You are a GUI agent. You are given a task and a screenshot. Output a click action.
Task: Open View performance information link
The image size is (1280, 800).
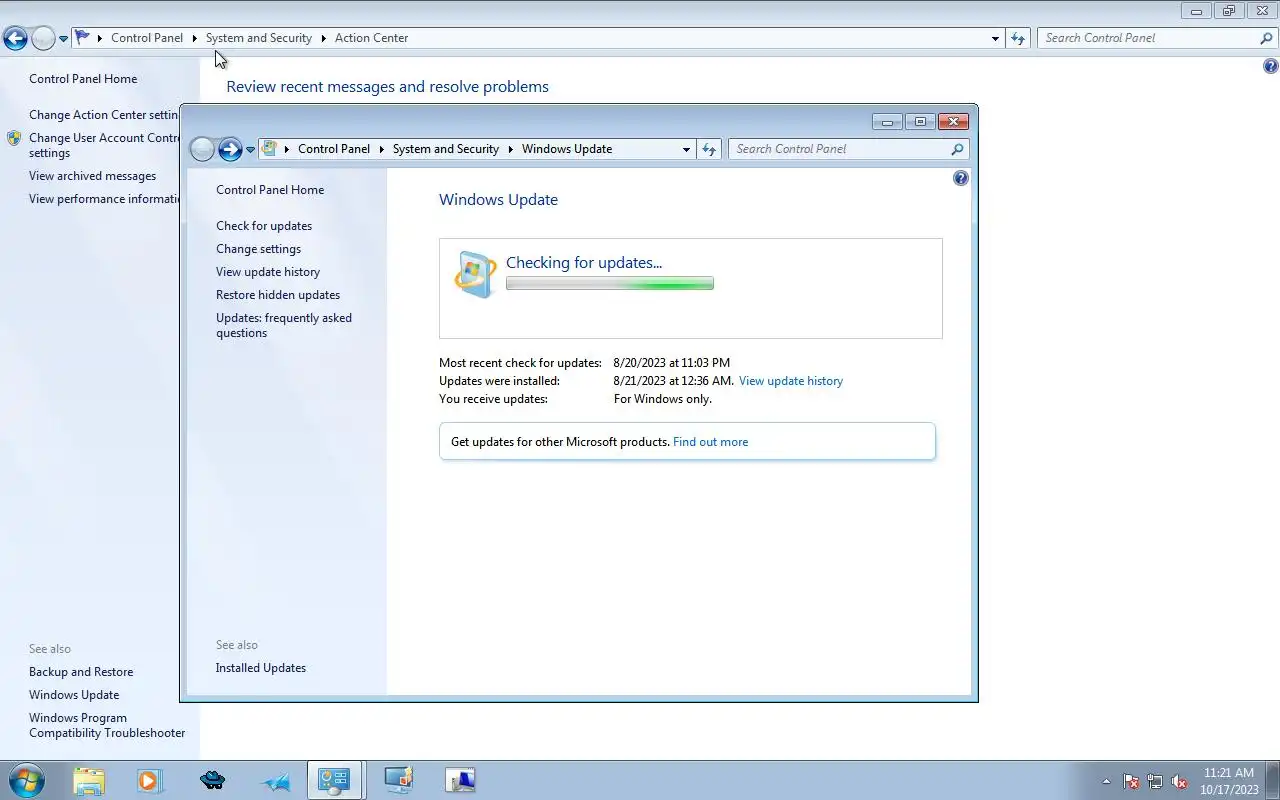click(x=104, y=199)
